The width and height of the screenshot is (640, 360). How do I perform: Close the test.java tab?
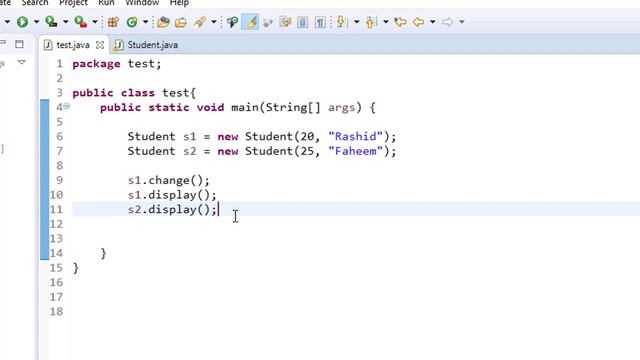click(x=100, y=45)
